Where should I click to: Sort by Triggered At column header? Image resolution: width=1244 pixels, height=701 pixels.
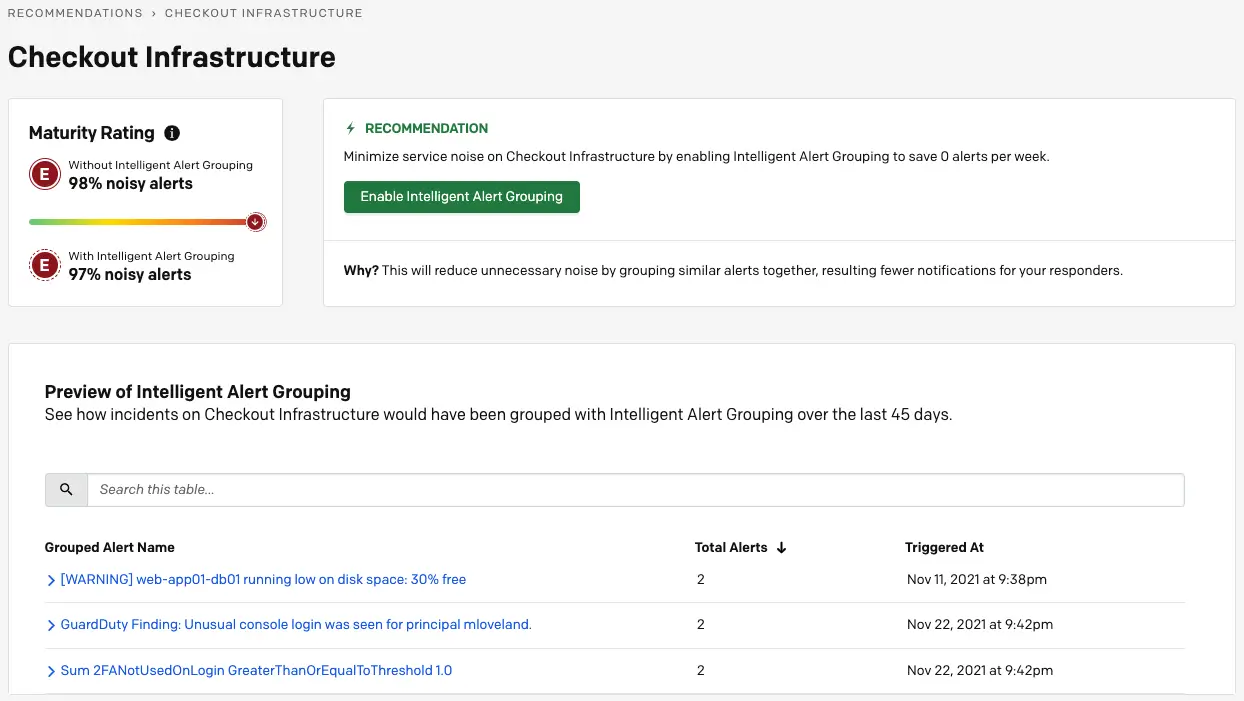tap(944, 548)
